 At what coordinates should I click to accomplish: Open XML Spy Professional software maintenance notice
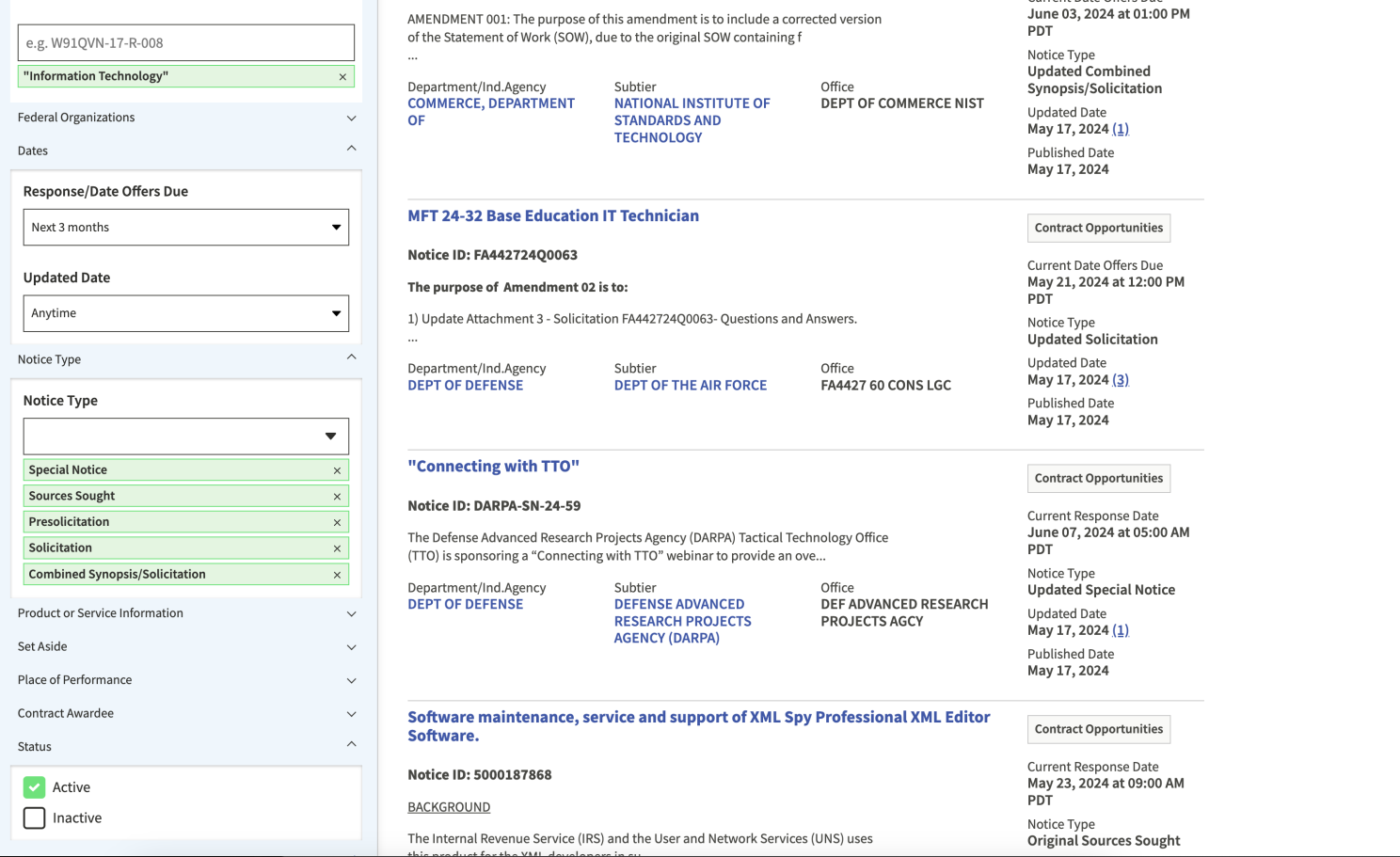[699, 726]
